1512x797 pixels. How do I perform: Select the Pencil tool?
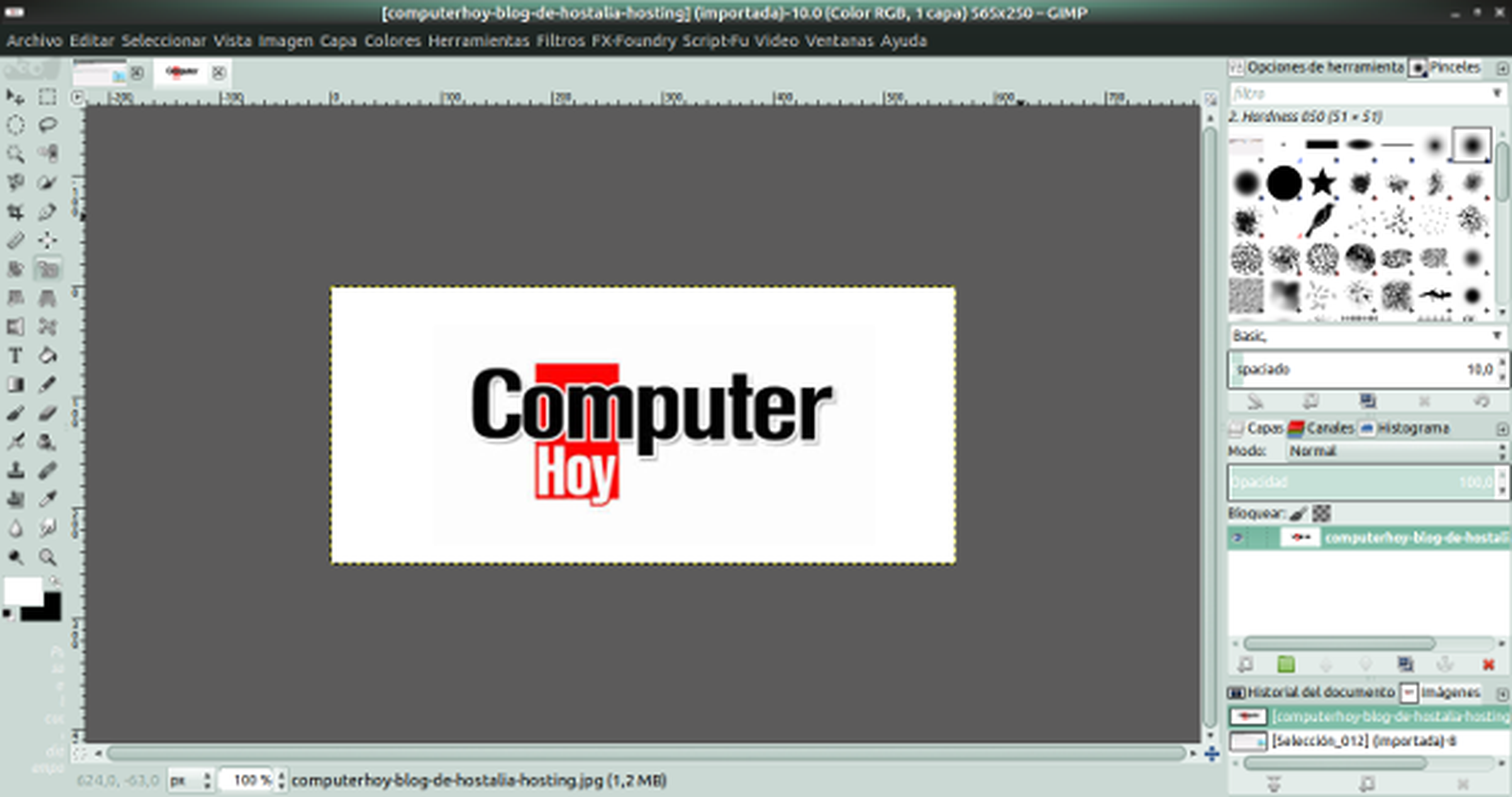point(48,385)
